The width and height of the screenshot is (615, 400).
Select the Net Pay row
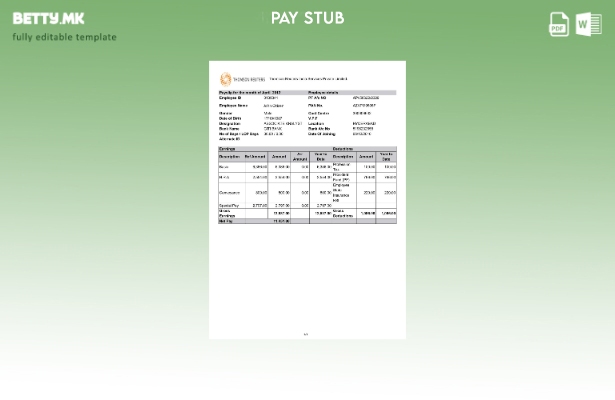click(x=226, y=221)
